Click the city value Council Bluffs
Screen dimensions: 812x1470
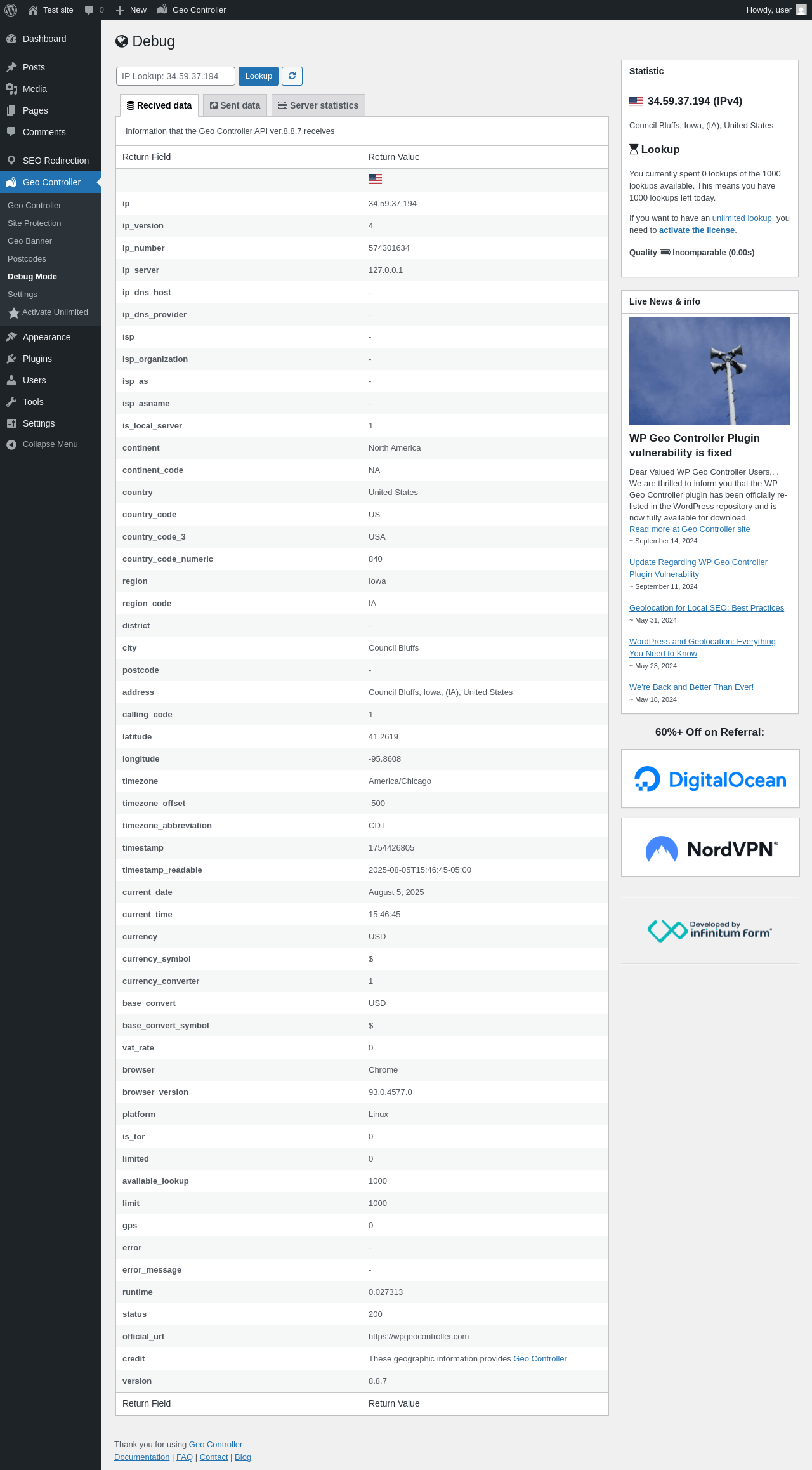pyautogui.click(x=393, y=648)
